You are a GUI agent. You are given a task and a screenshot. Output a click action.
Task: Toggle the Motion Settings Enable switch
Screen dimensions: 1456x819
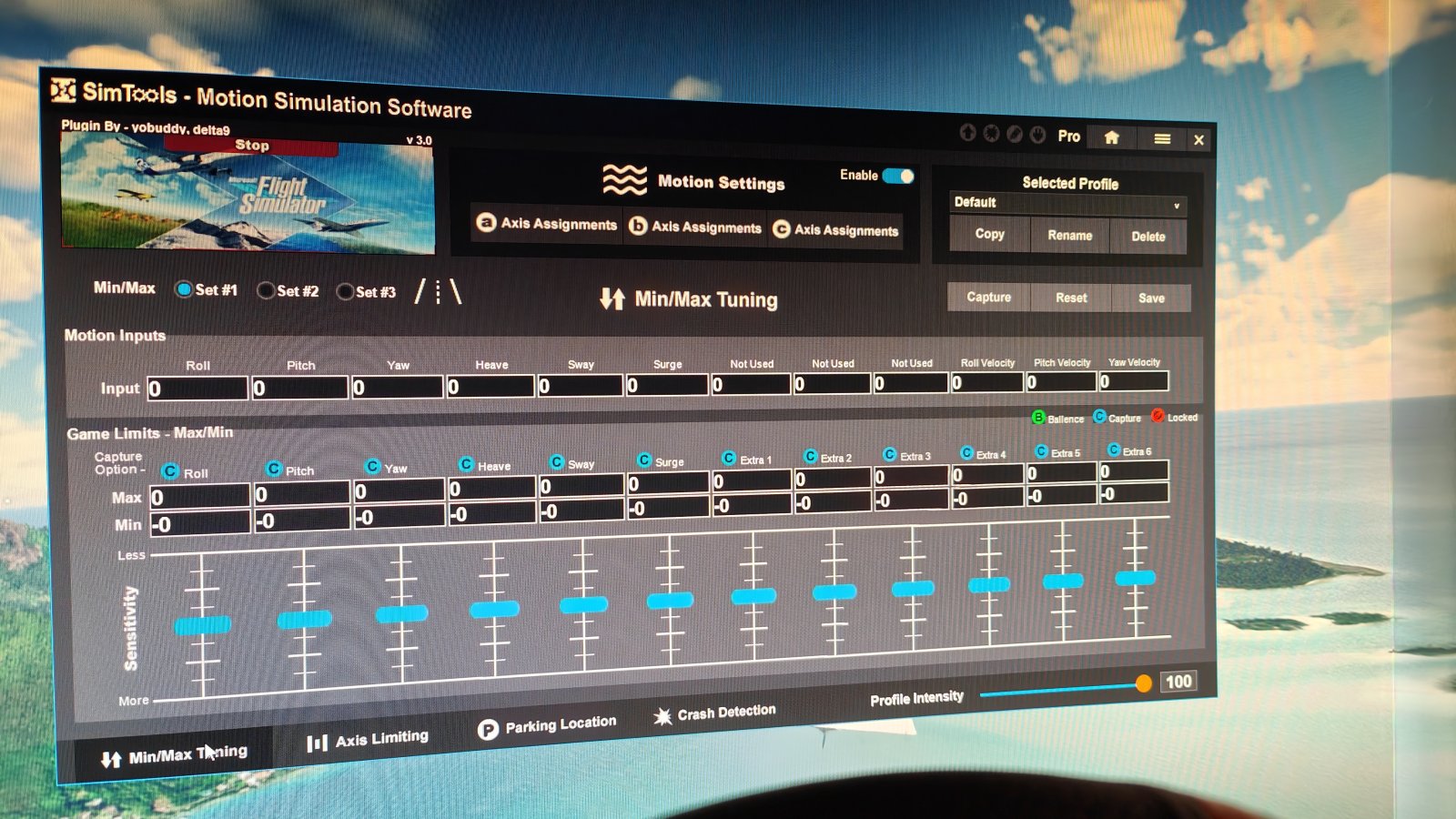tap(898, 176)
